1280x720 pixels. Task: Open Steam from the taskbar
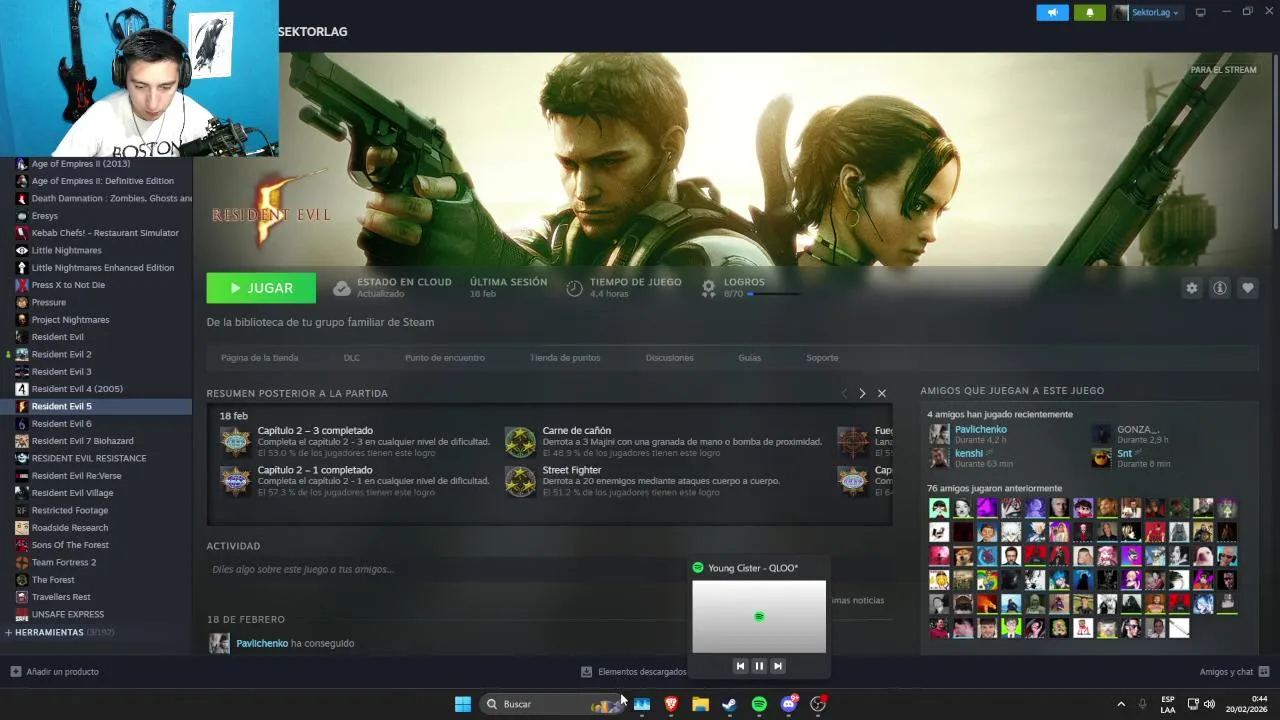pyautogui.click(x=730, y=704)
